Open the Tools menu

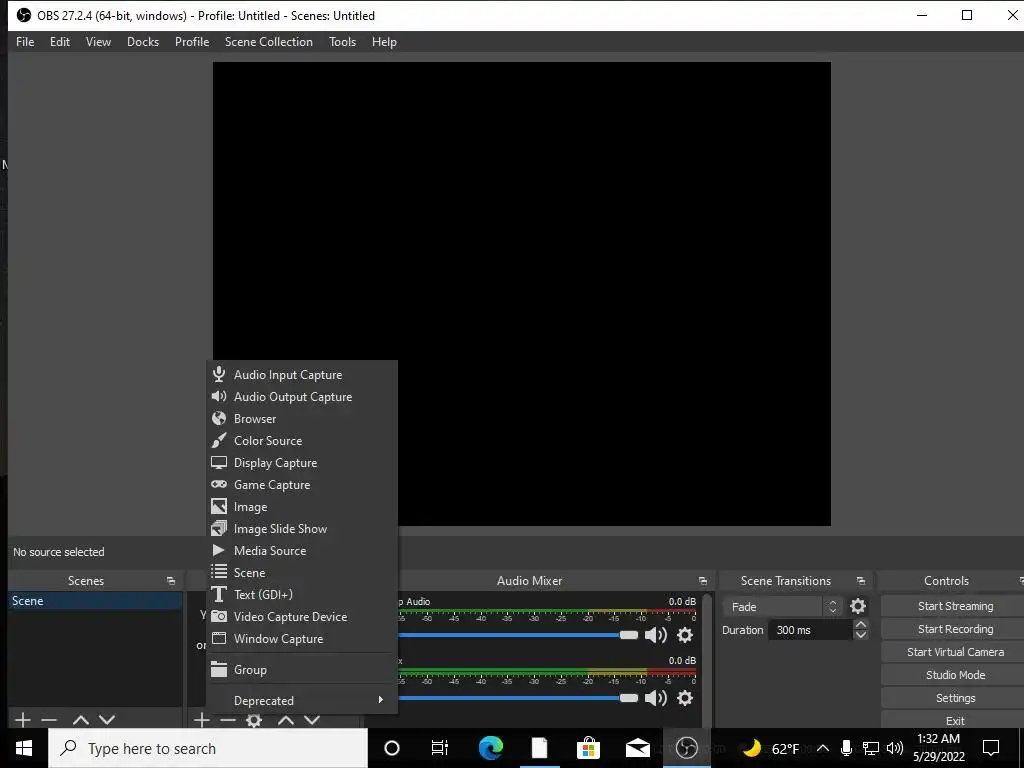(x=342, y=42)
